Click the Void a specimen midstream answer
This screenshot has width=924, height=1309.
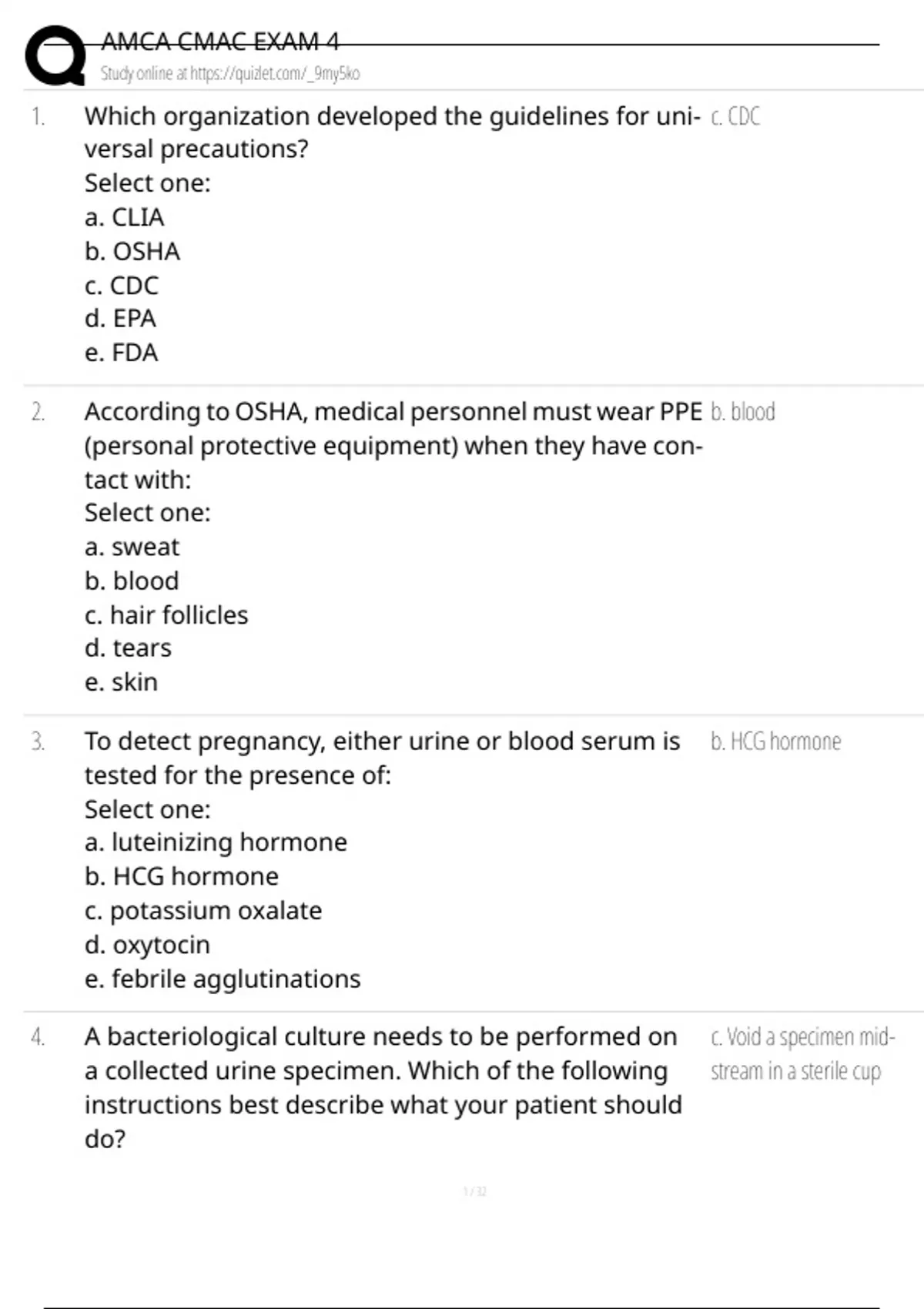pos(803,1053)
